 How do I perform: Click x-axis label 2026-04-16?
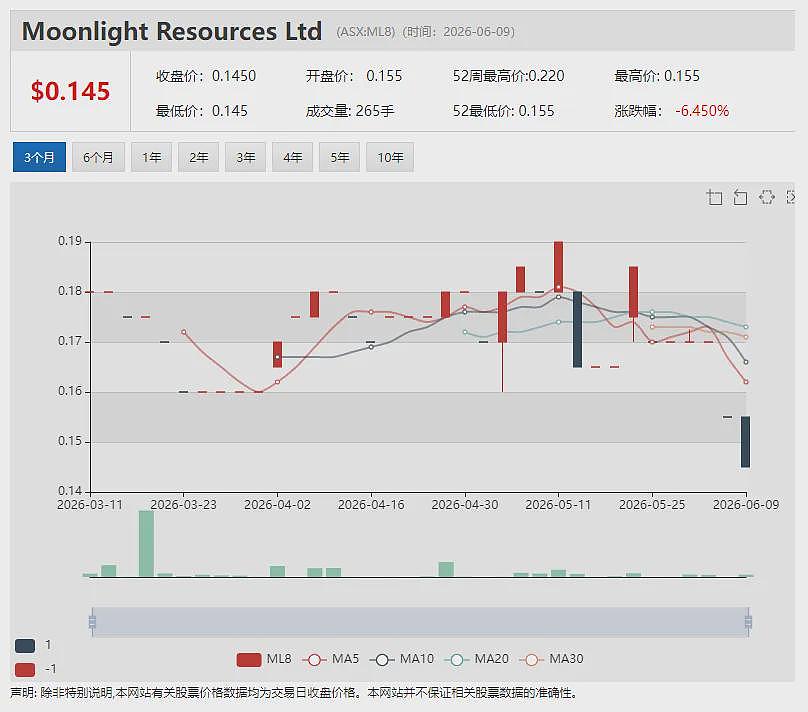[x=371, y=504]
